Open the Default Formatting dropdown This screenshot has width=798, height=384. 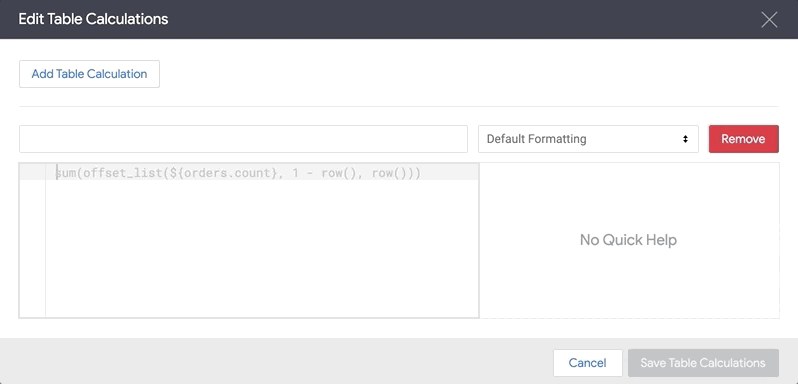coord(588,139)
